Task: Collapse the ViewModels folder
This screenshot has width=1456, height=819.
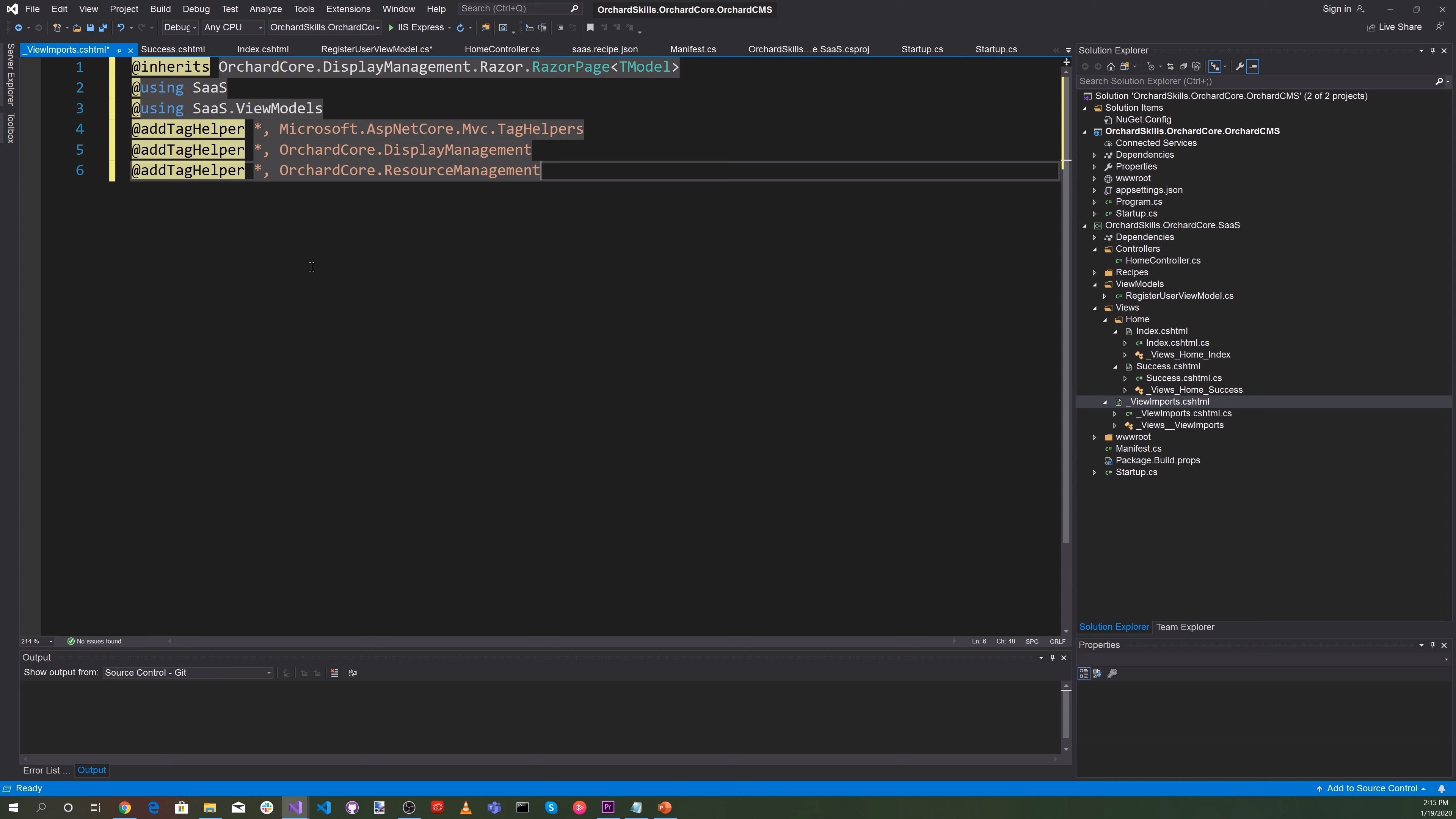Action: (x=1095, y=284)
